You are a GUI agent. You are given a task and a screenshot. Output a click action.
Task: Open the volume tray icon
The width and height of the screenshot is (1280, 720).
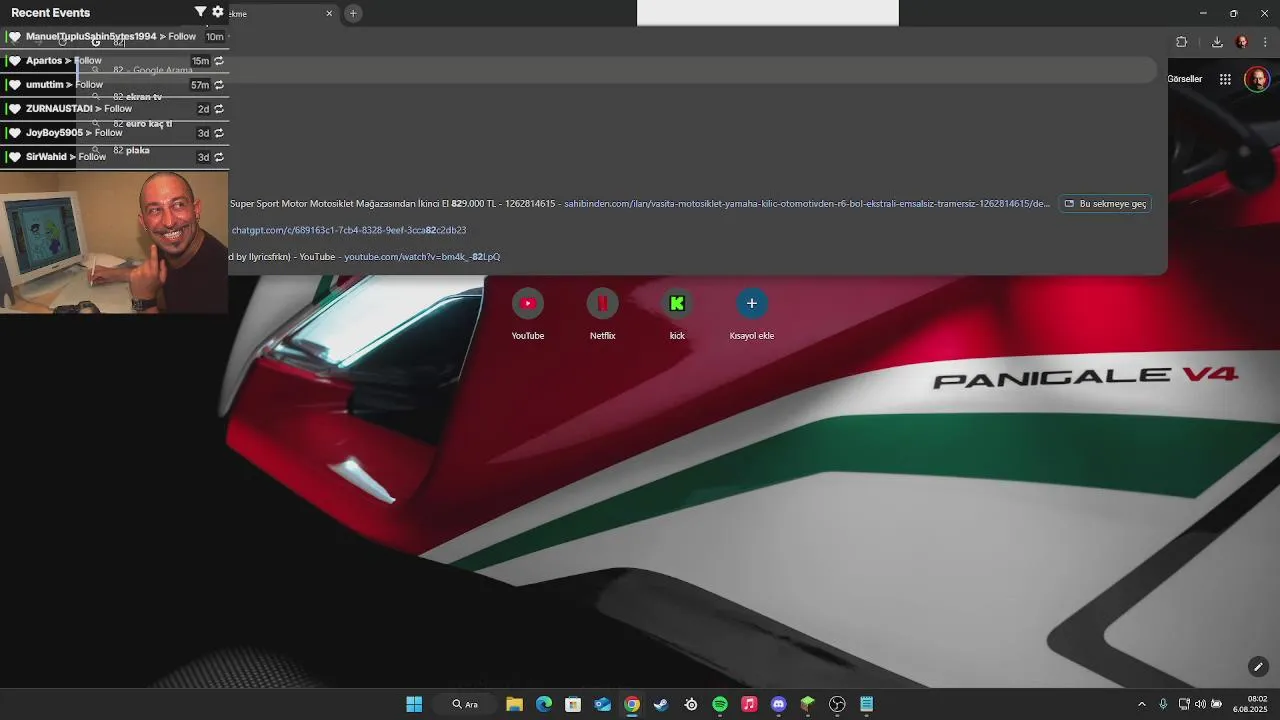tap(1200, 704)
